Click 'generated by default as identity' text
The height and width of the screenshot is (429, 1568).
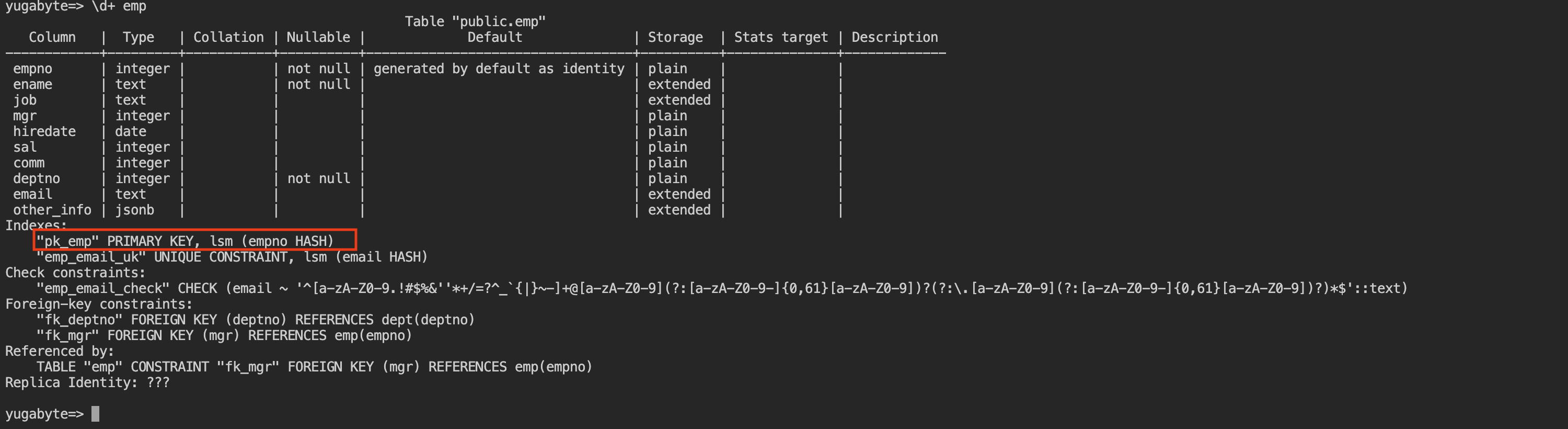(x=499, y=69)
